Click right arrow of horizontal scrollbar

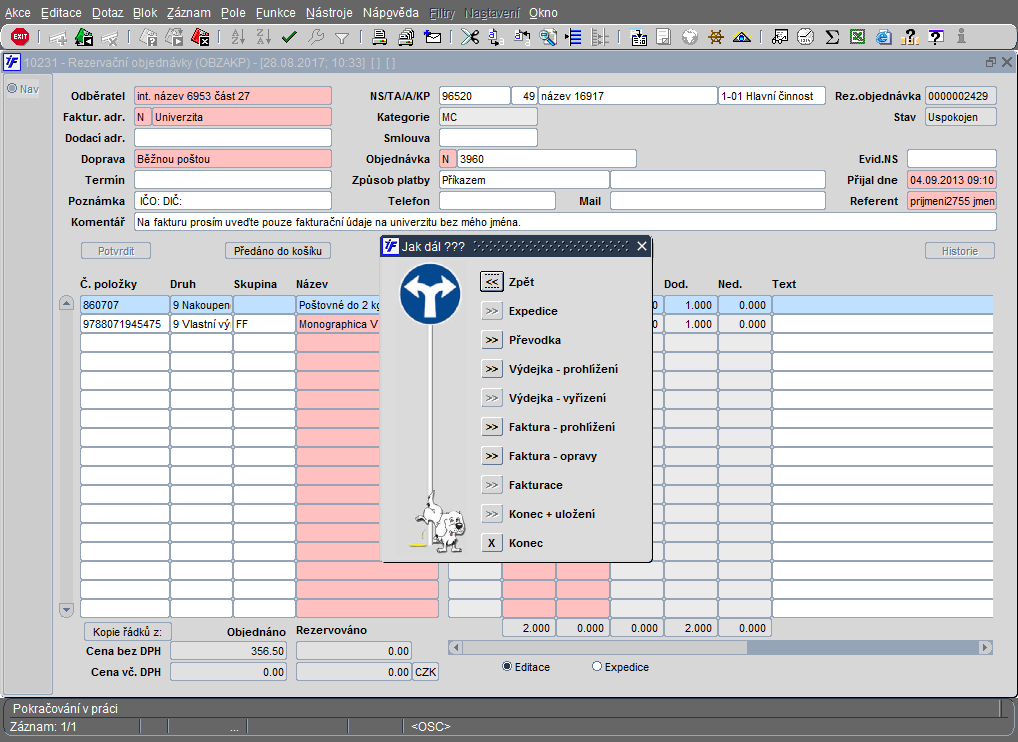point(986,647)
